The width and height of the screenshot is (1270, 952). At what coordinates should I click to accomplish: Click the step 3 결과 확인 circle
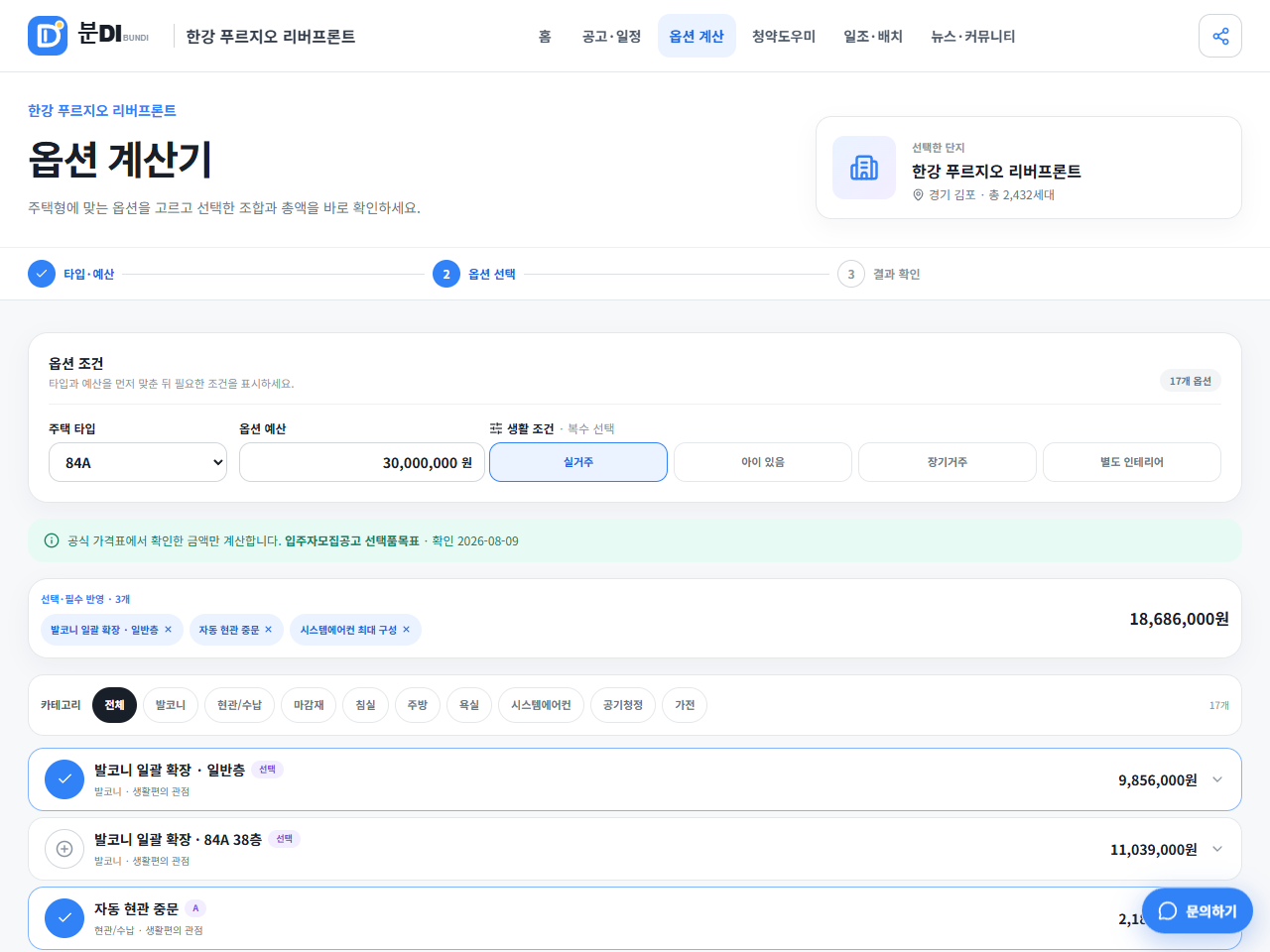coord(851,274)
